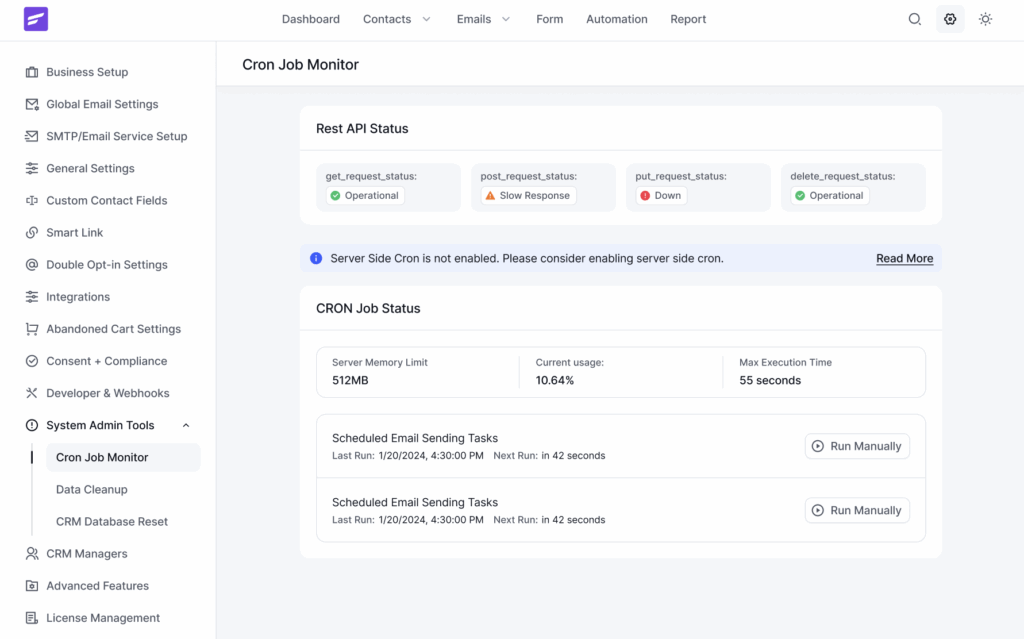Open the search magnifier icon
This screenshot has height=639, width=1024.
click(x=914, y=18)
